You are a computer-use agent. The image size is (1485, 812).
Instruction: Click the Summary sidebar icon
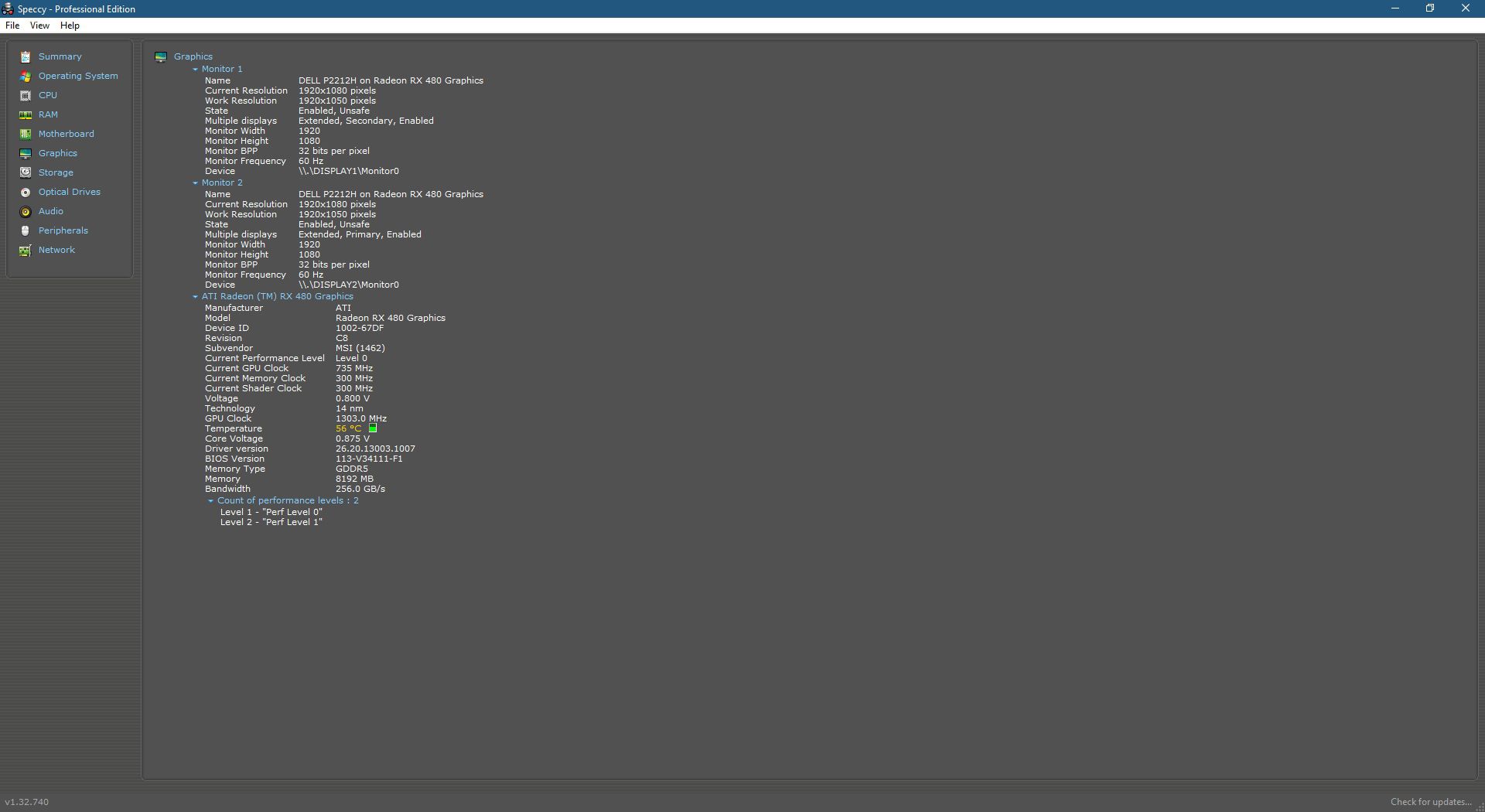coord(26,57)
